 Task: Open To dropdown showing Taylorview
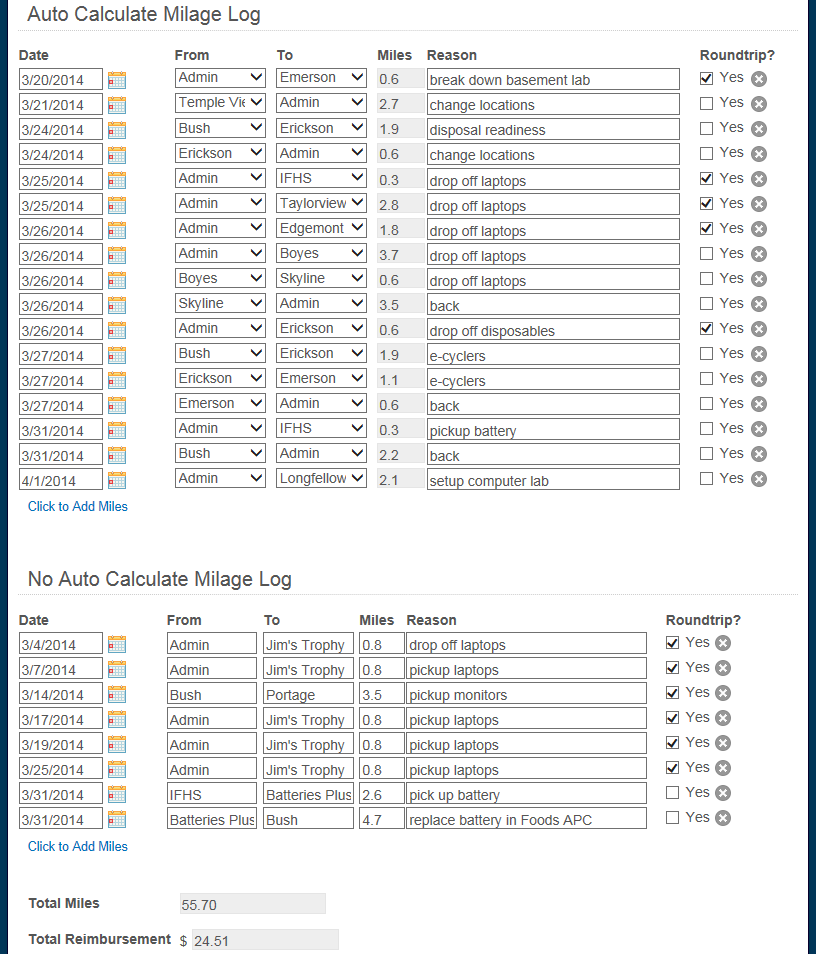click(x=321, y=203)
